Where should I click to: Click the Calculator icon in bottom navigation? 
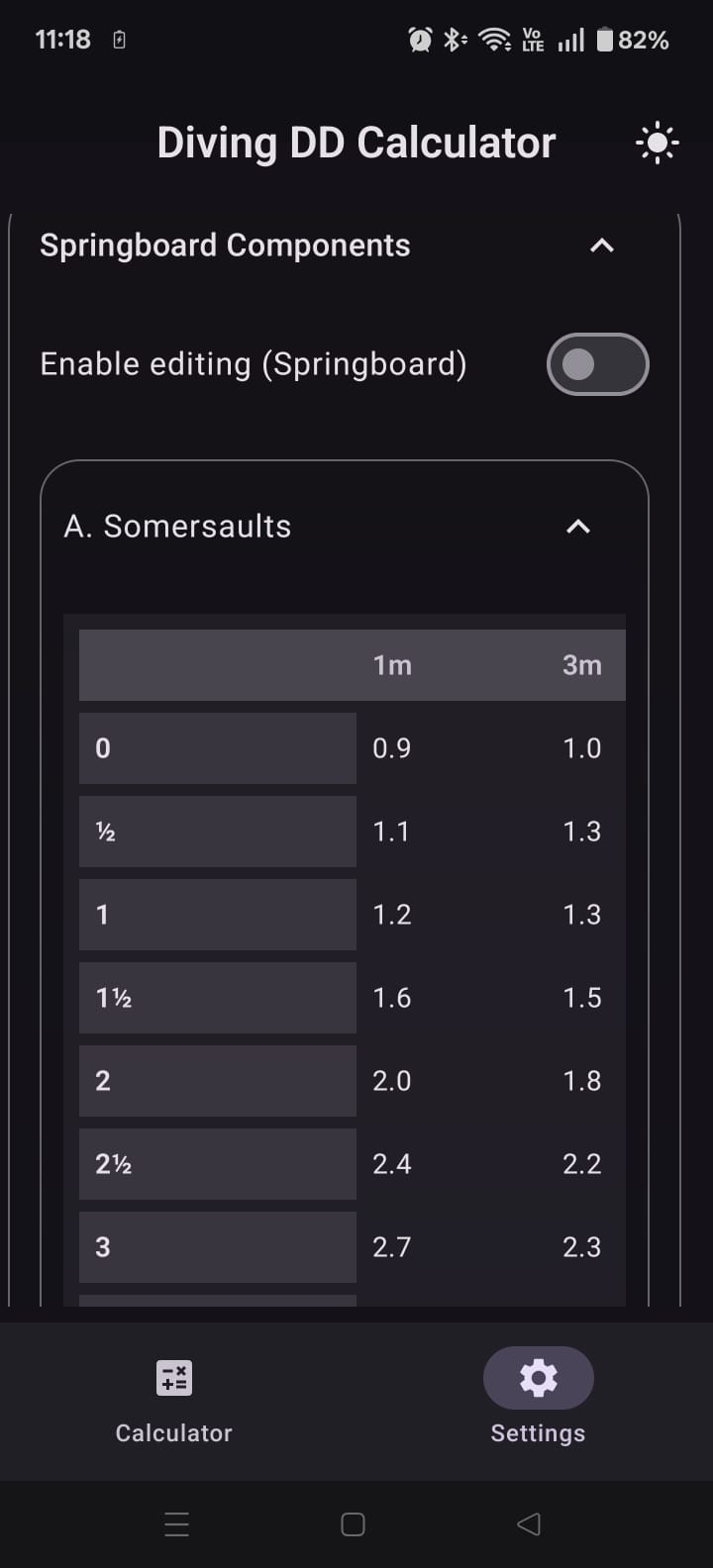pyautogui.click(x=174, y=1377)
